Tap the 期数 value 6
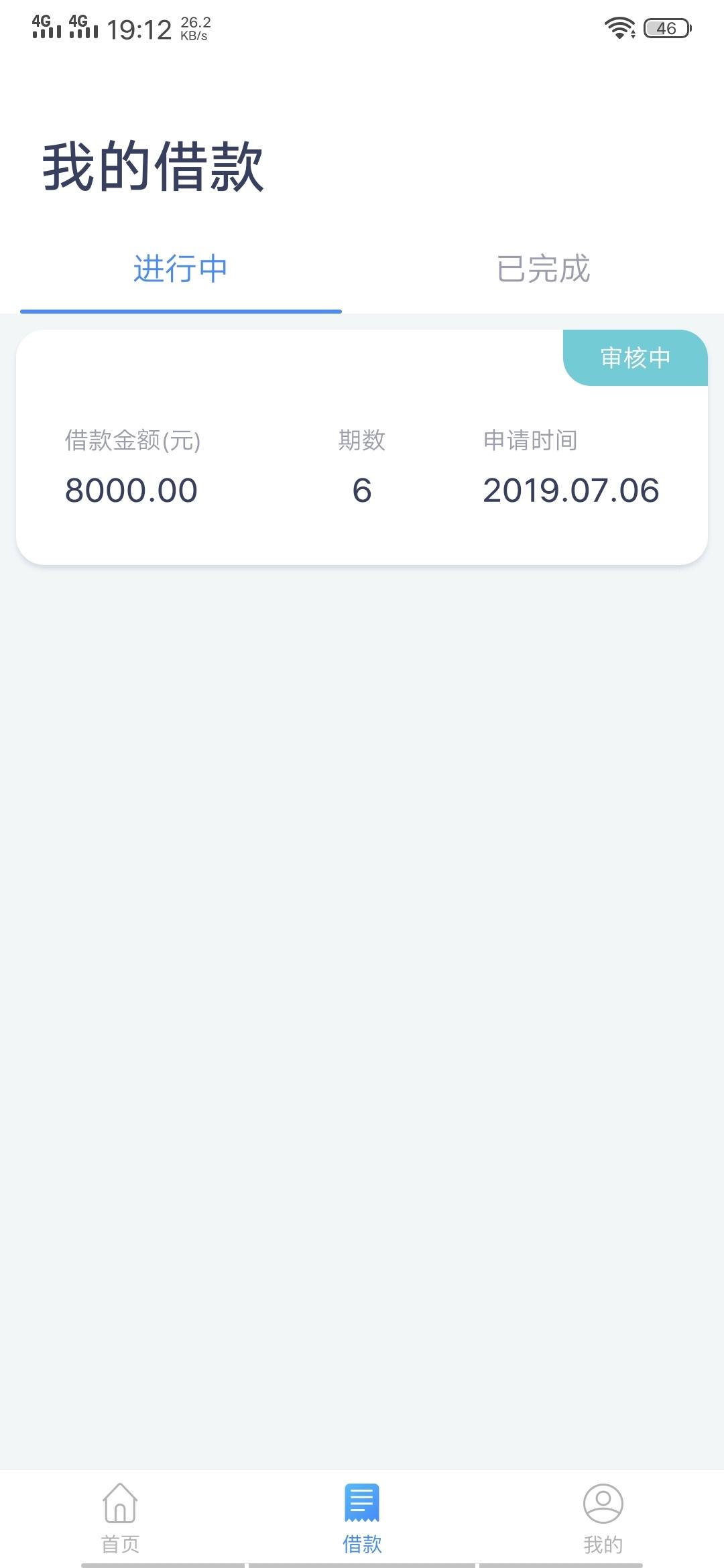The height and width of the screenshot is (1568, 724). [x=362, y=491]
